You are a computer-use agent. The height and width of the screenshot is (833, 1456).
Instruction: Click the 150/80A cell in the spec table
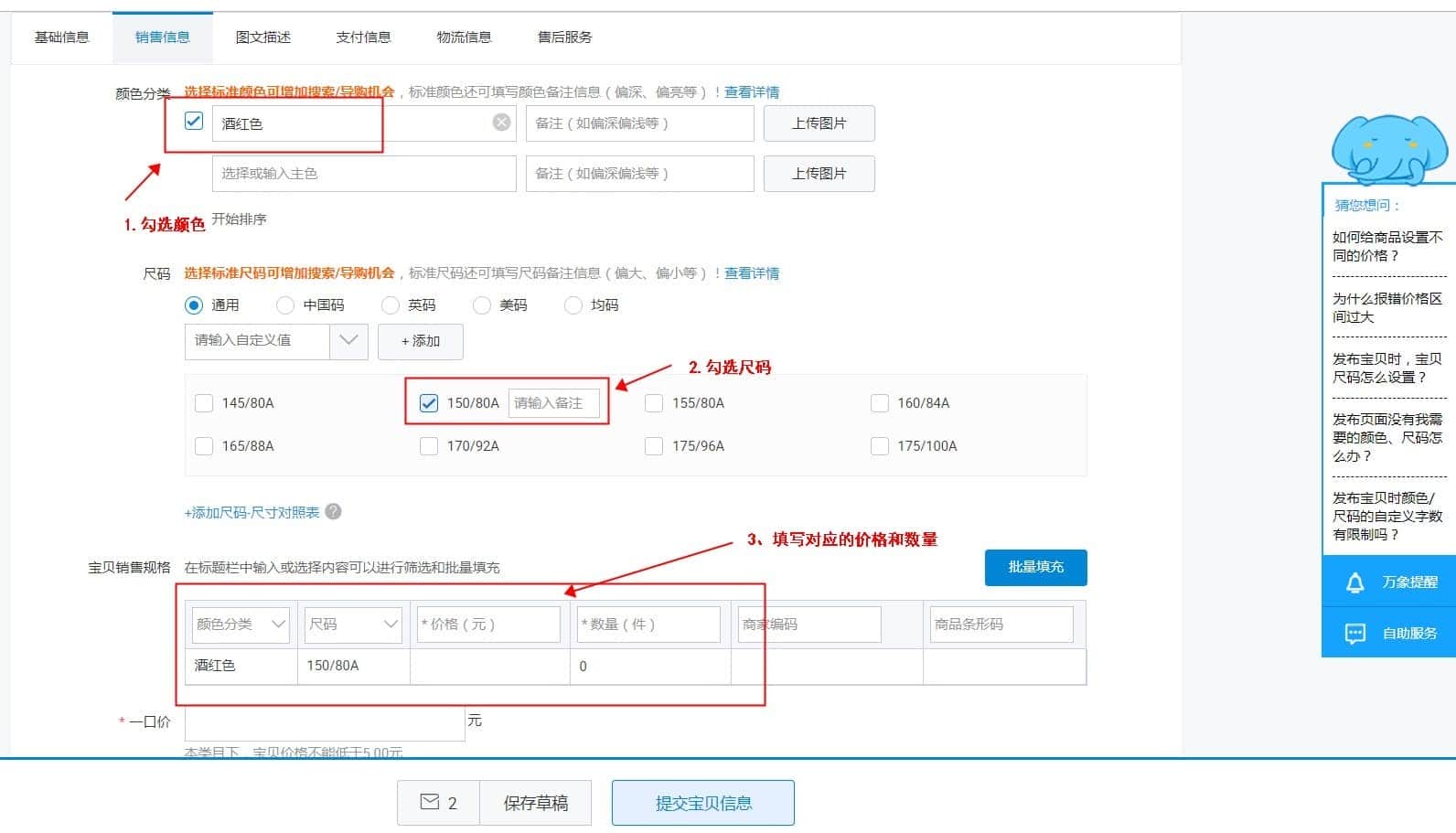coord(354,667)
